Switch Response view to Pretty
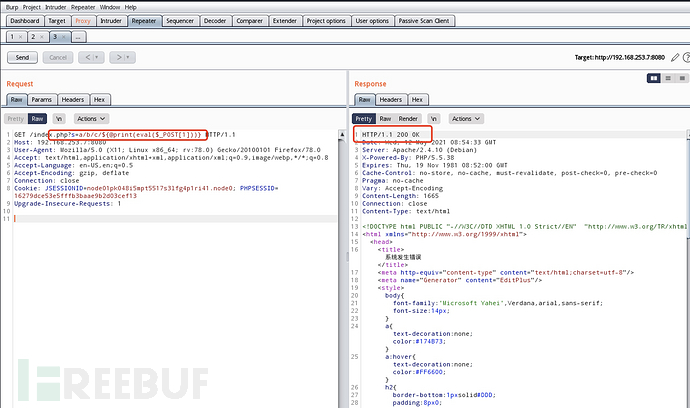This screenshot has width=690, height=408. point(364,118)
